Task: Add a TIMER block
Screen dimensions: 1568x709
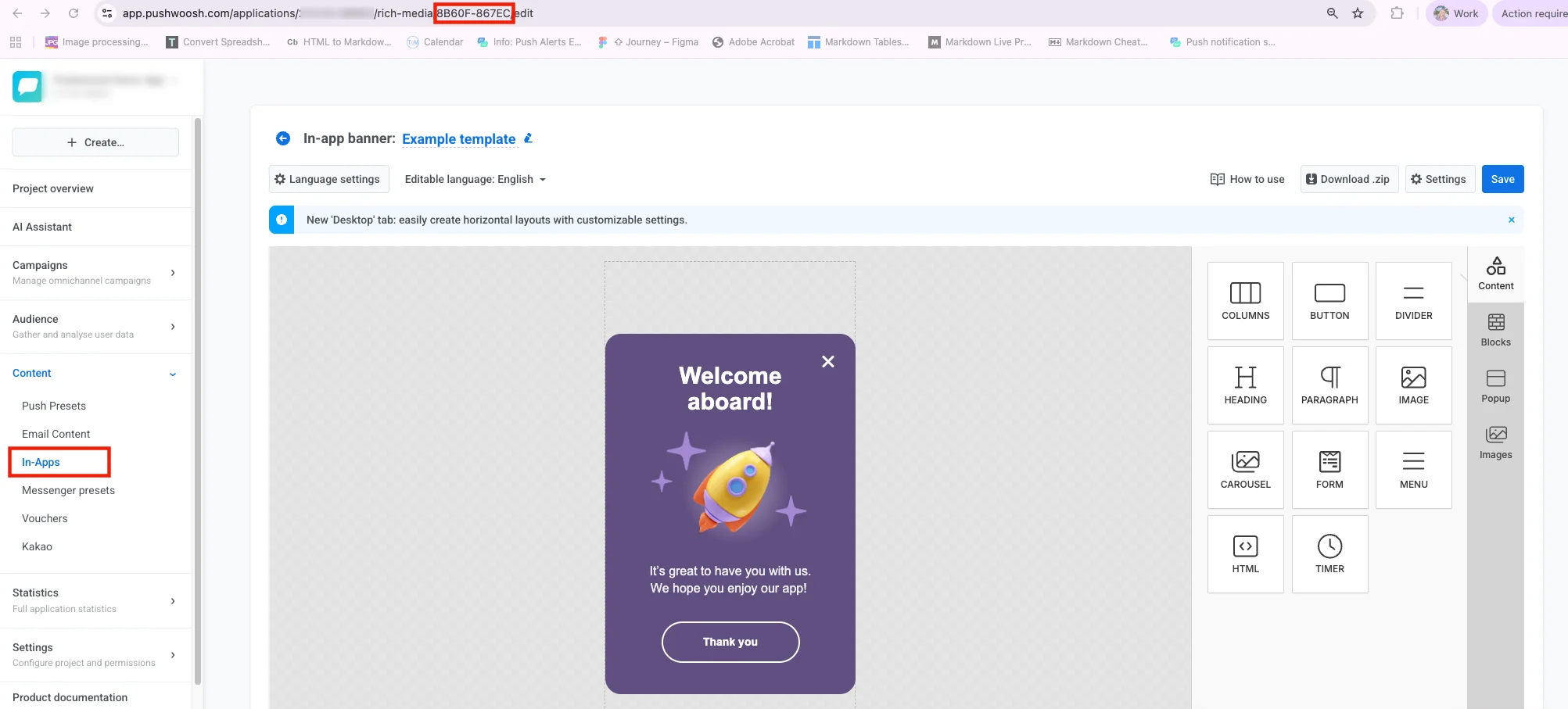Action: [x=1329, y=553]
